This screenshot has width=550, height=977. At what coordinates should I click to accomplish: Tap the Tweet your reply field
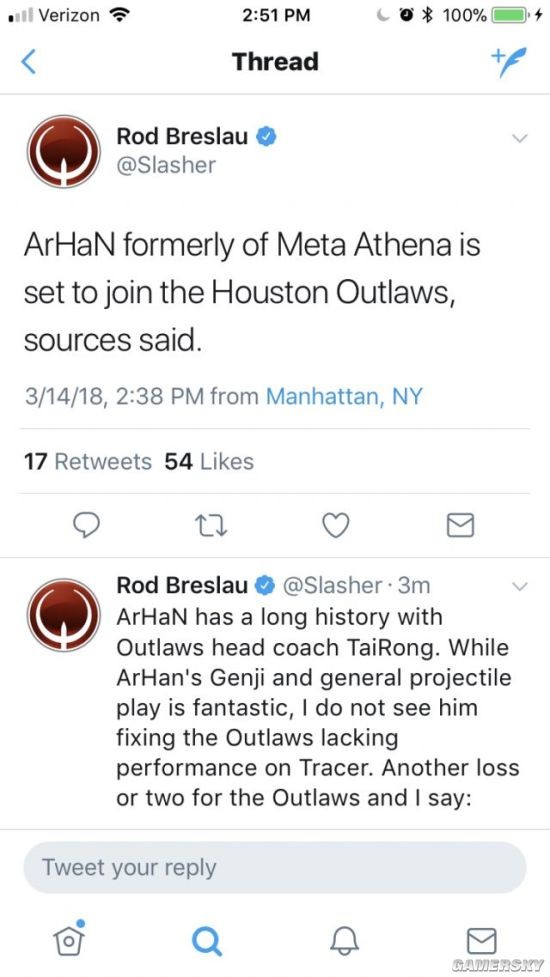275,867
